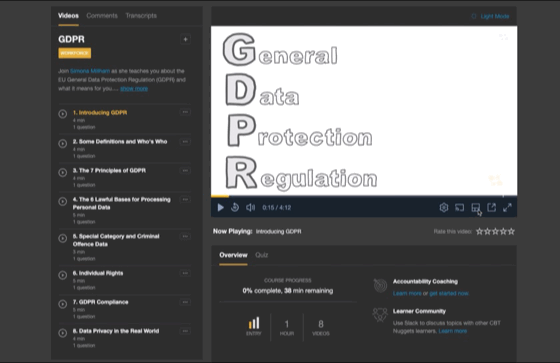This screenshot has width=560, height=363.
Task: Mute the video volume icon
Action: pos(250,208)
